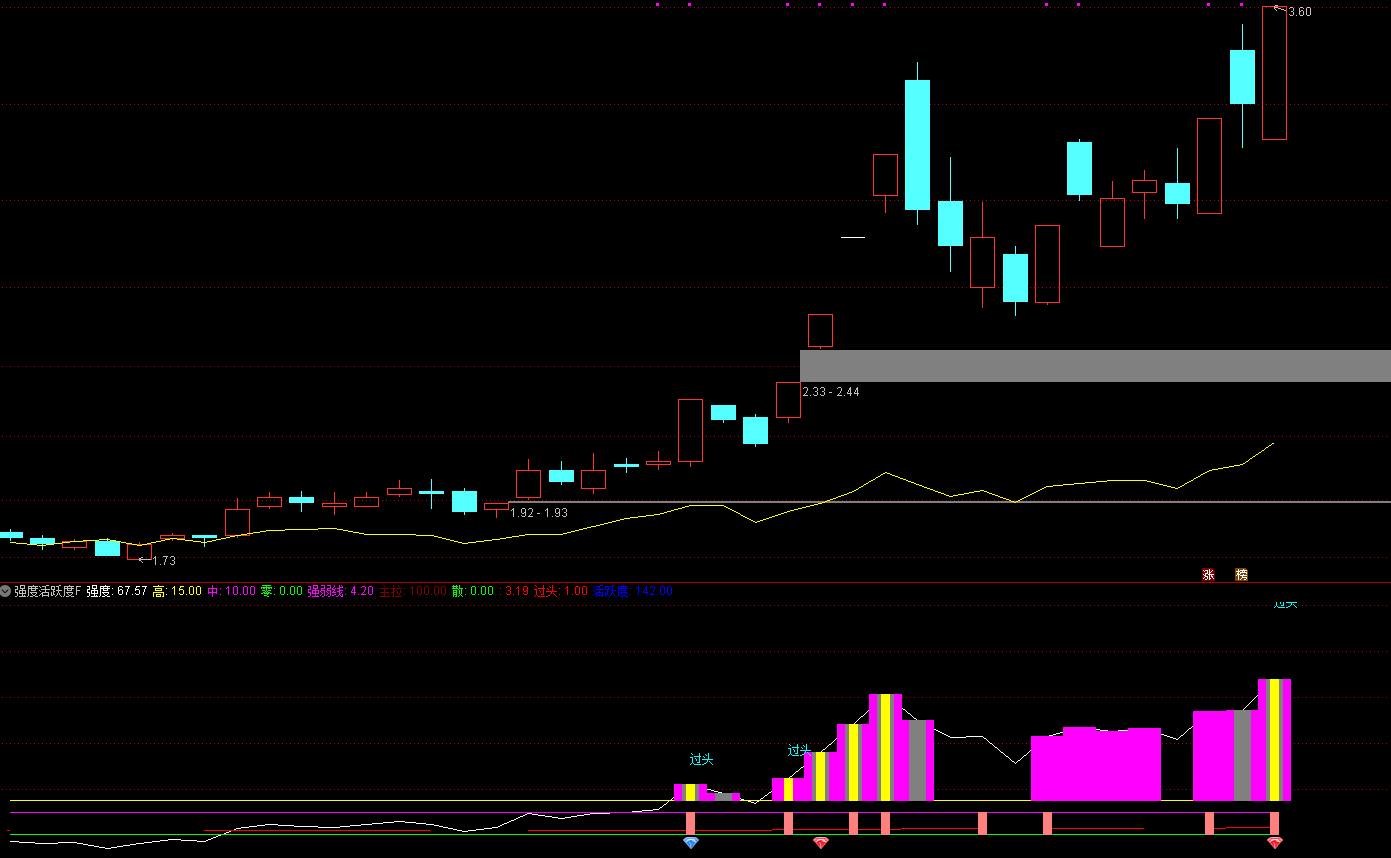Click the orange 榜 info marker
The width and height of the screenshot is (1391, 858).
[x=1241, y=575]
